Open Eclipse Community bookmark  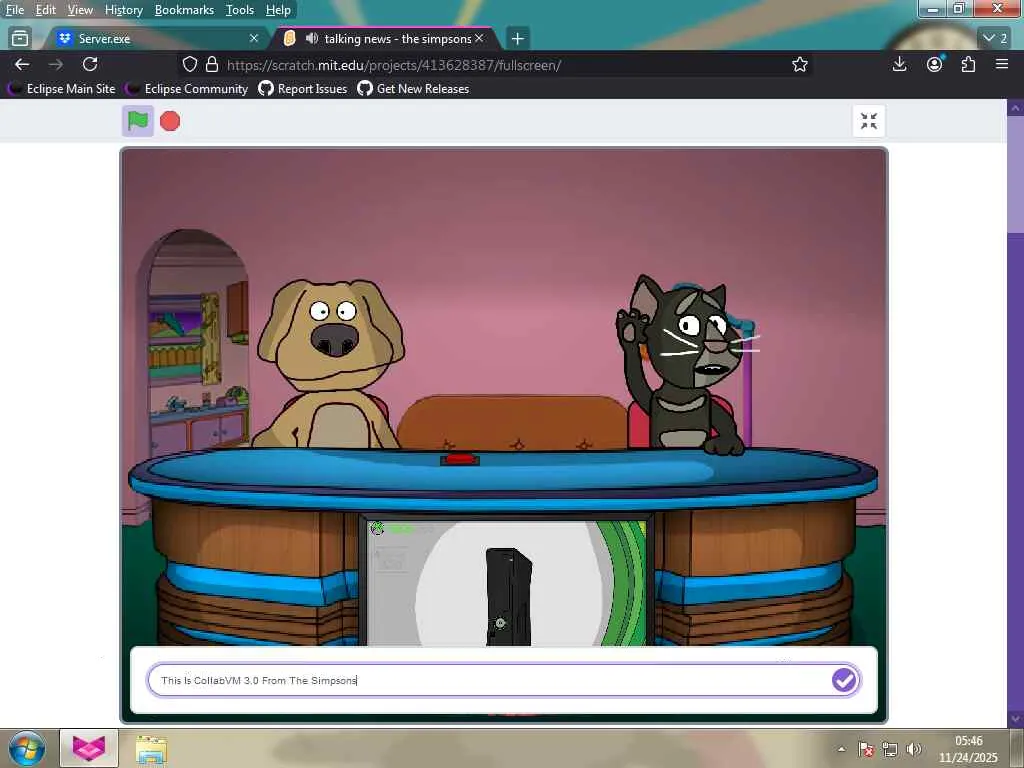(187, 89)
